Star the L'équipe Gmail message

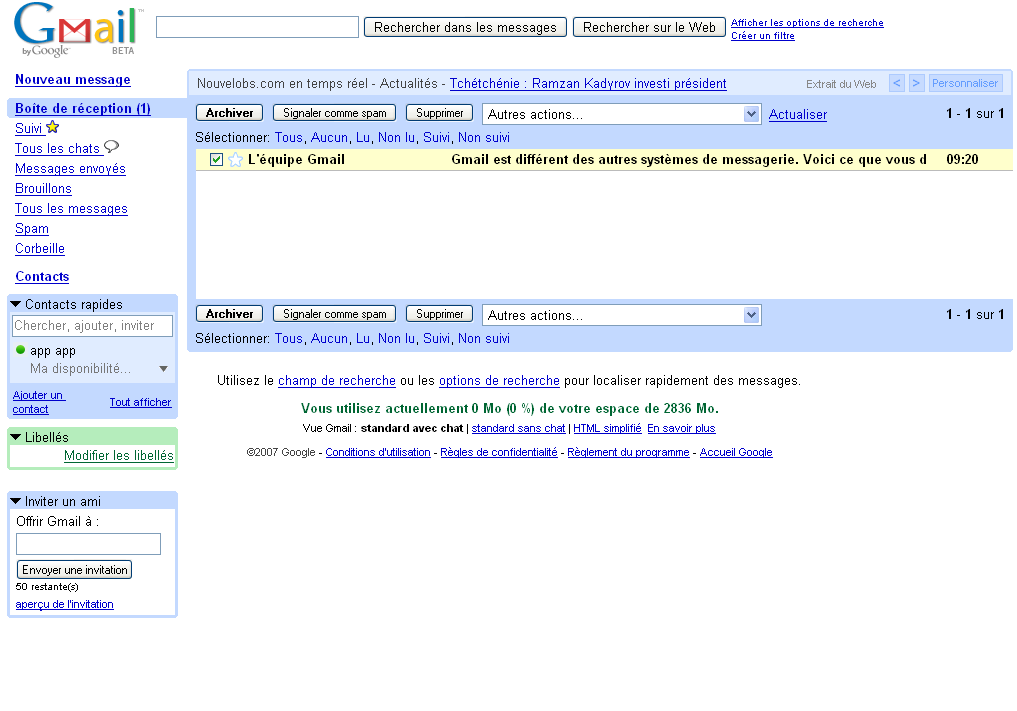(235, 160)
